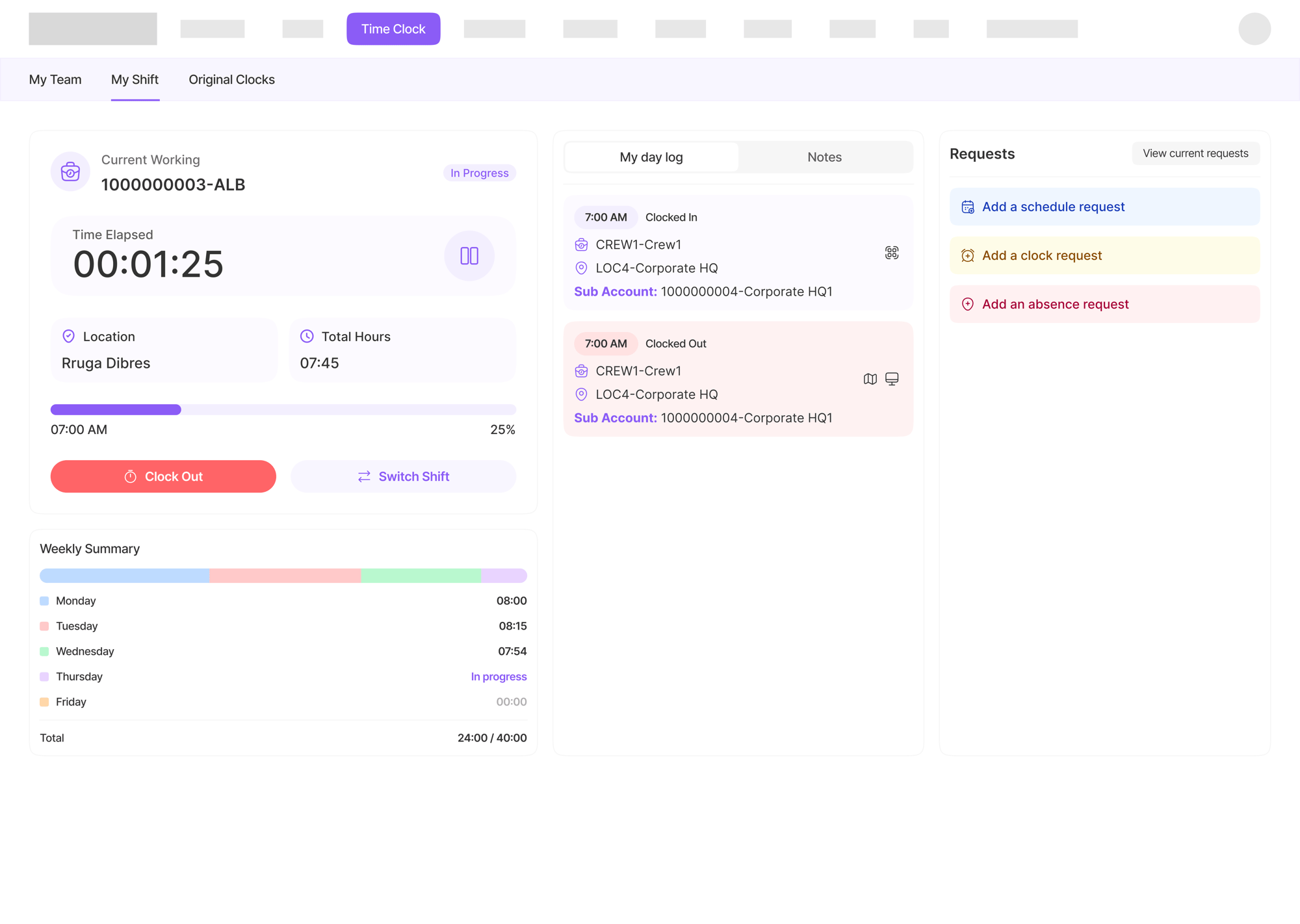Switch to the Notes tab
This screenshot has width=1300, height=924.
[x=824, y=157]
